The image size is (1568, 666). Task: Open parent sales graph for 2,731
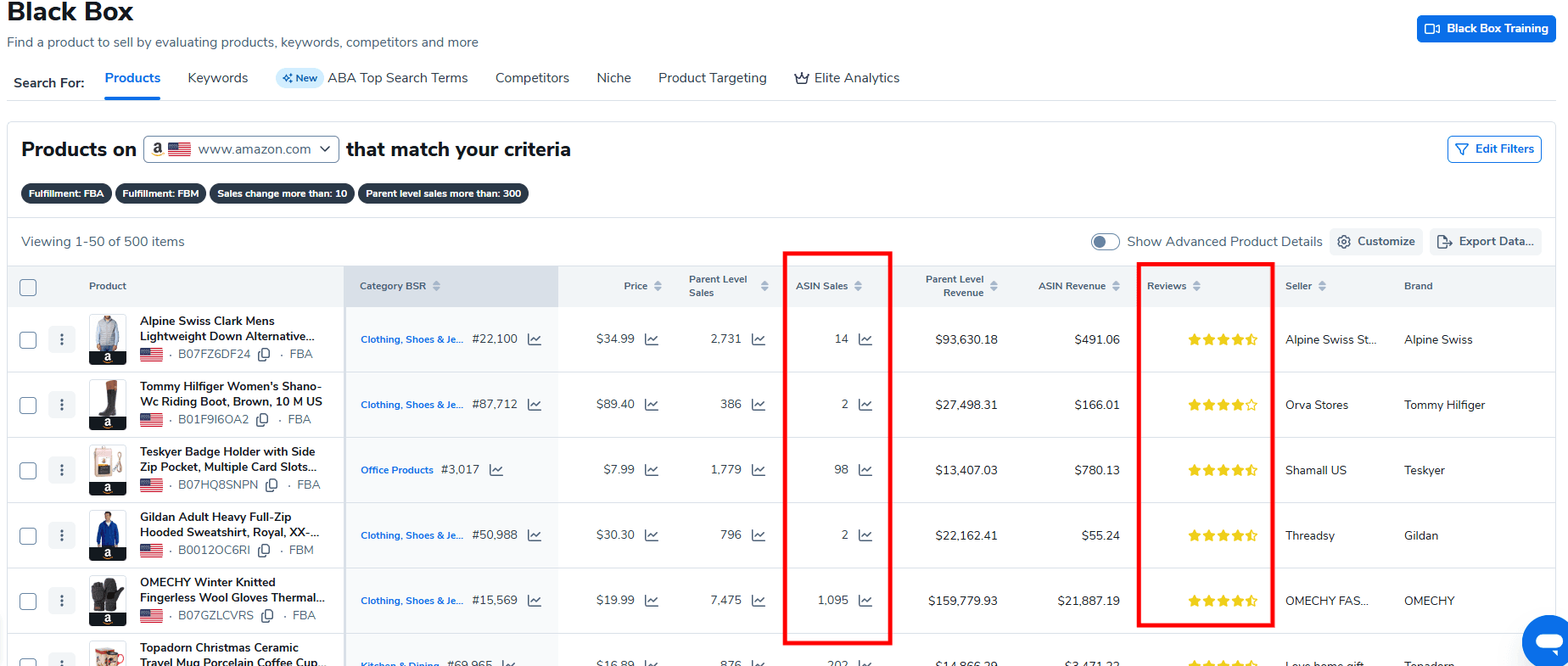tap(759, 339)
